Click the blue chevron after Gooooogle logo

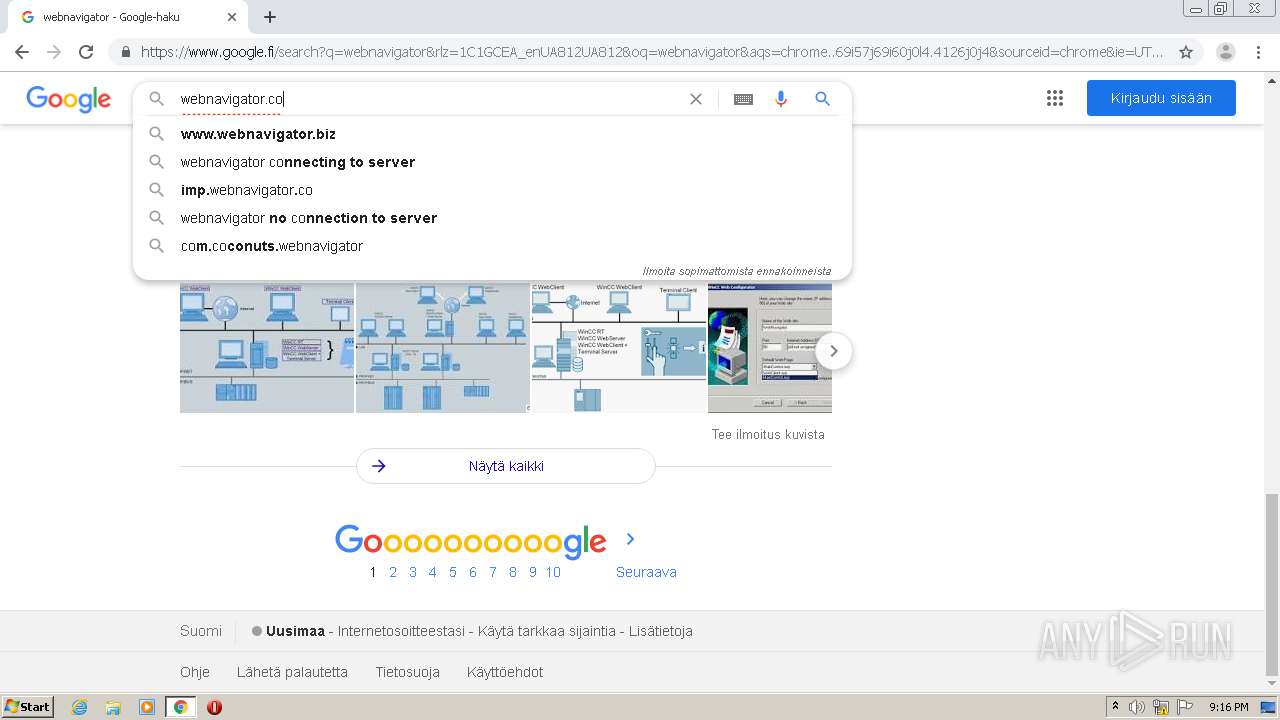tap(630, 539)
